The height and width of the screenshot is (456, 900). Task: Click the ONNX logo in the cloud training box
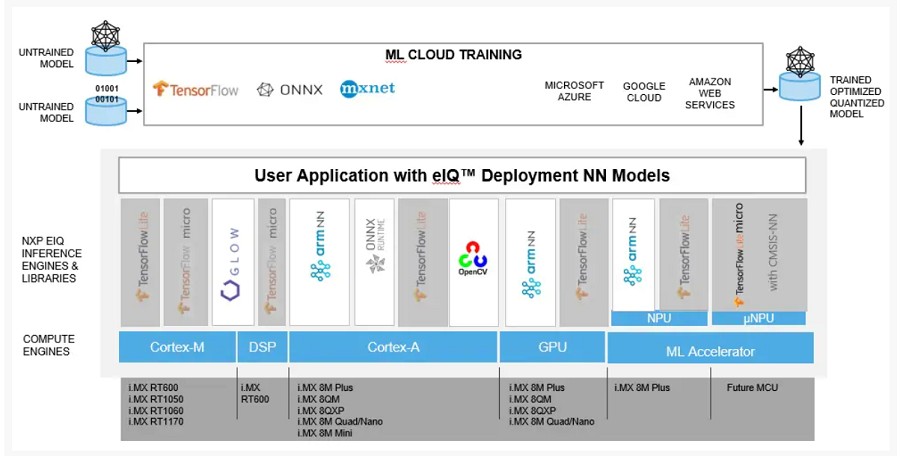[289, 90]
